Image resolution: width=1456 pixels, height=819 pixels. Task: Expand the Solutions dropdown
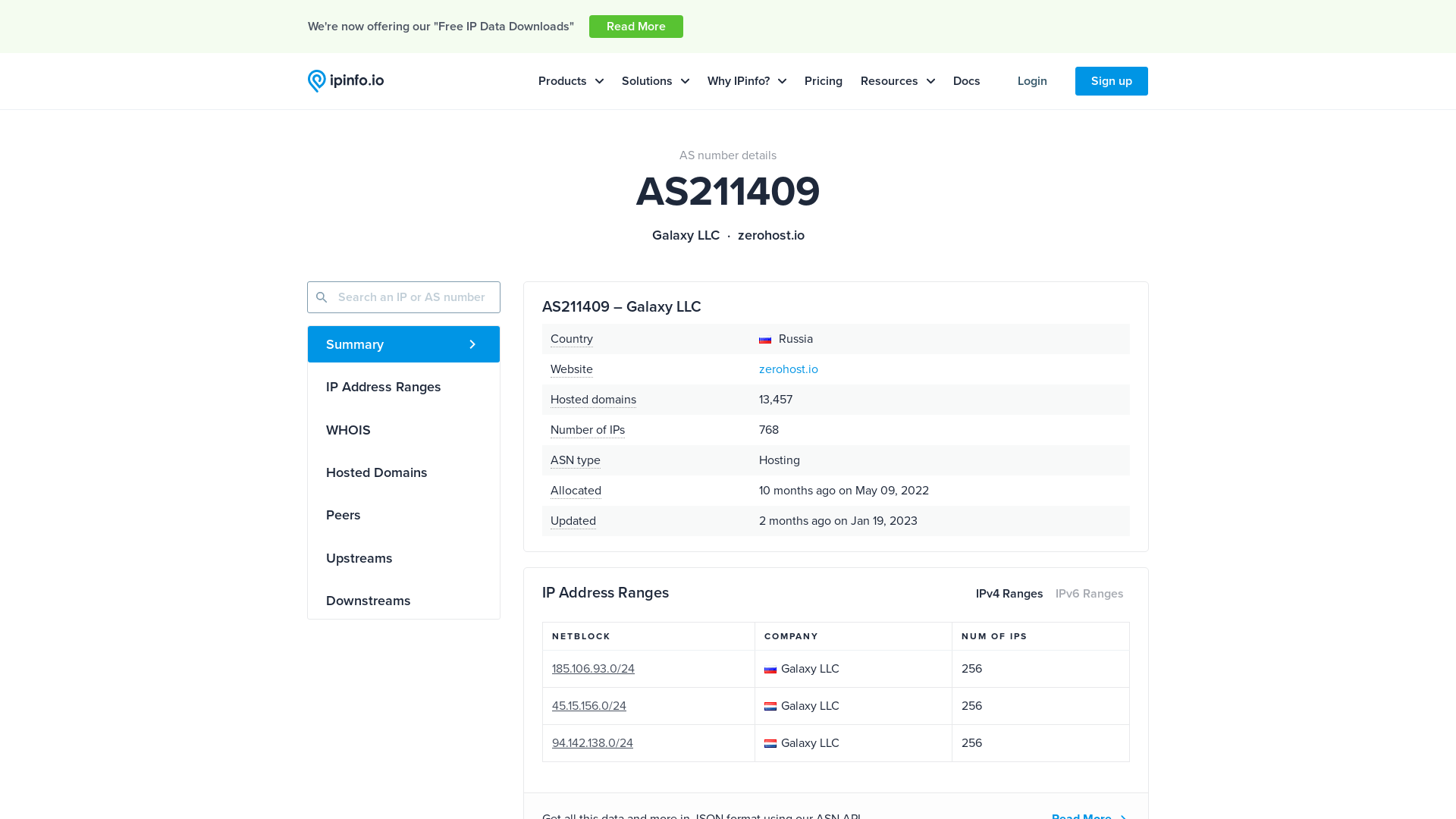pyautogui.click(x=655, y=81)
